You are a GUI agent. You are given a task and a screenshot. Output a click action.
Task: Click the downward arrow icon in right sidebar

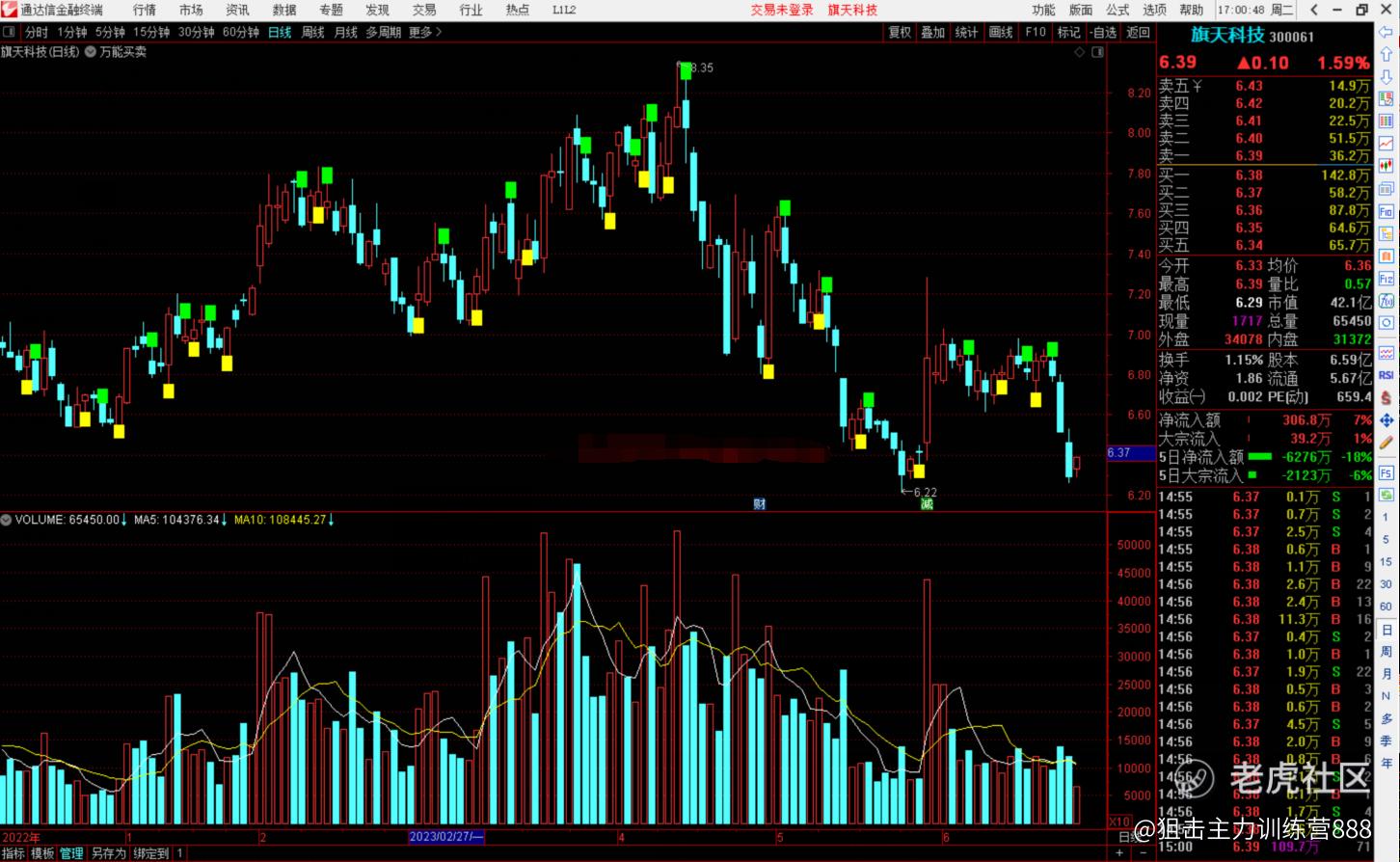tap(1387, 77)
